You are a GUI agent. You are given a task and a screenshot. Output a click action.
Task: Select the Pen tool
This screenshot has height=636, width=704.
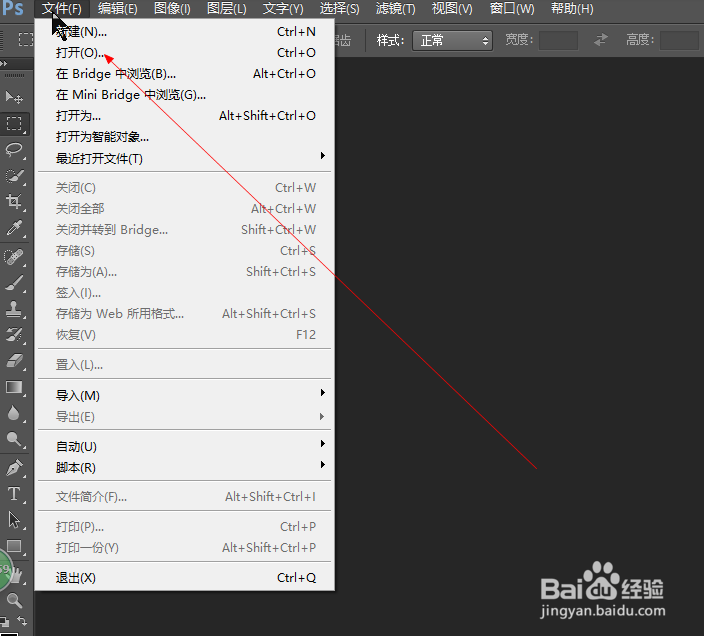click(14, 468)
